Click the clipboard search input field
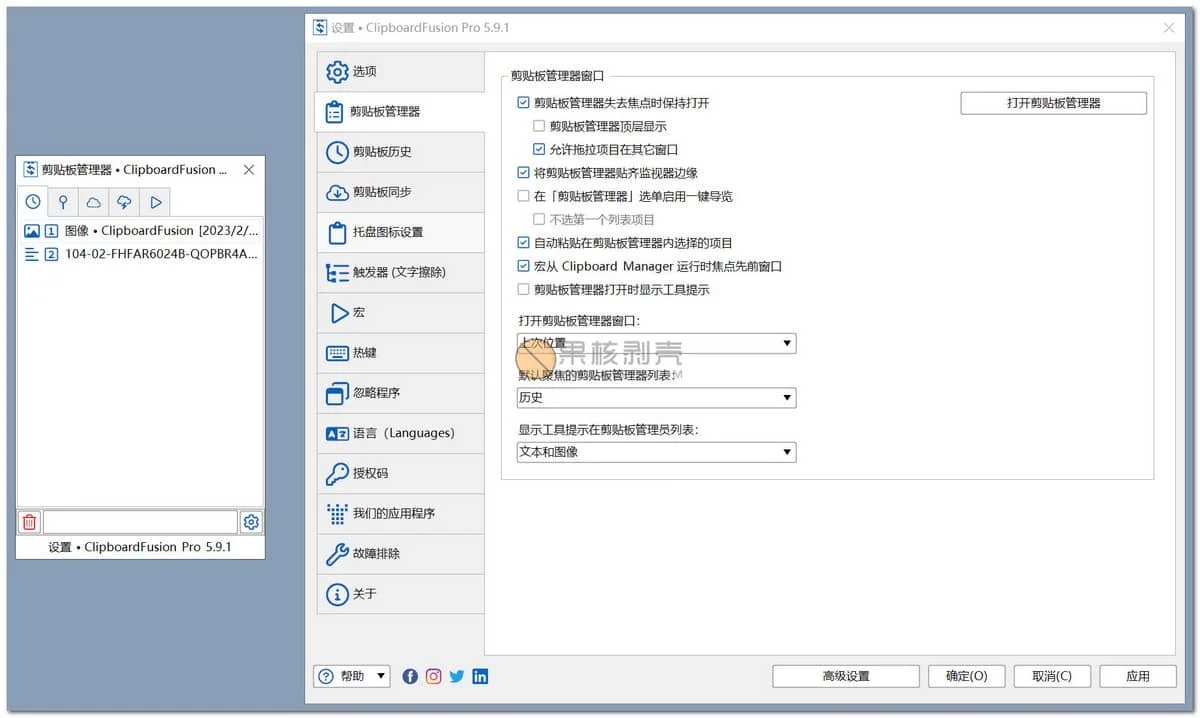The image size is (1200, 718). pos(140,521)
